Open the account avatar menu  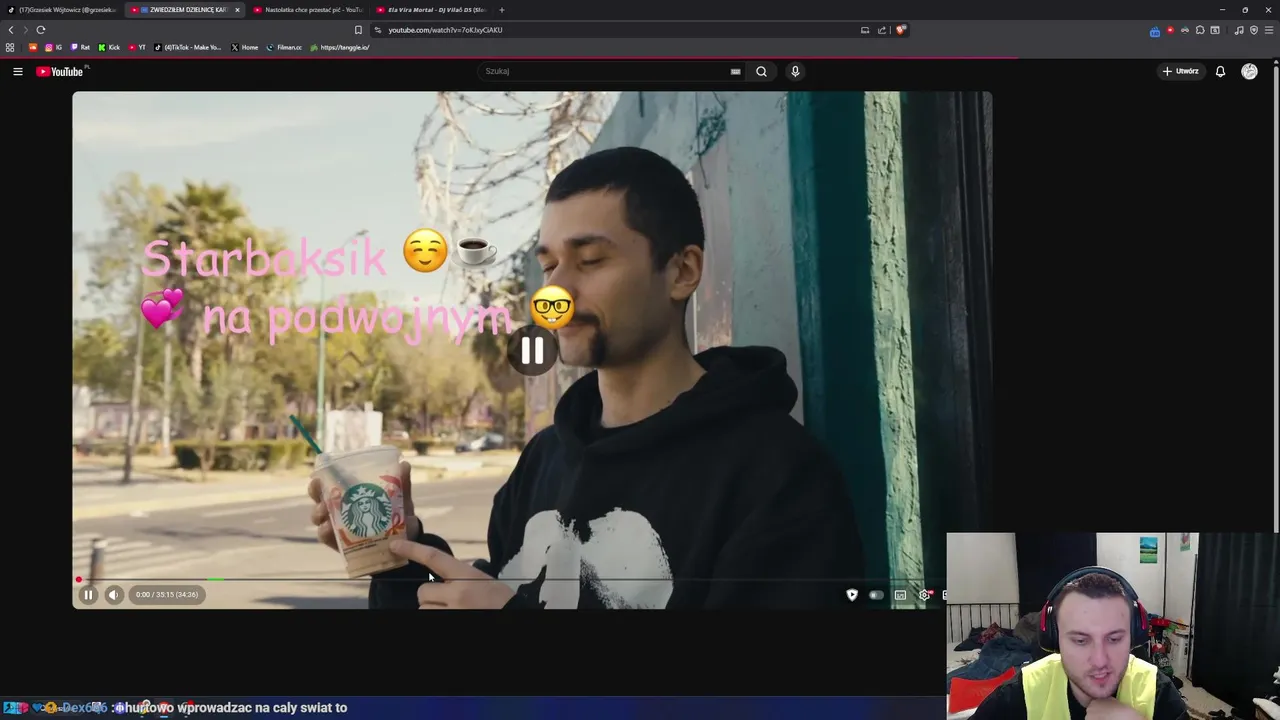(1249, 71)
